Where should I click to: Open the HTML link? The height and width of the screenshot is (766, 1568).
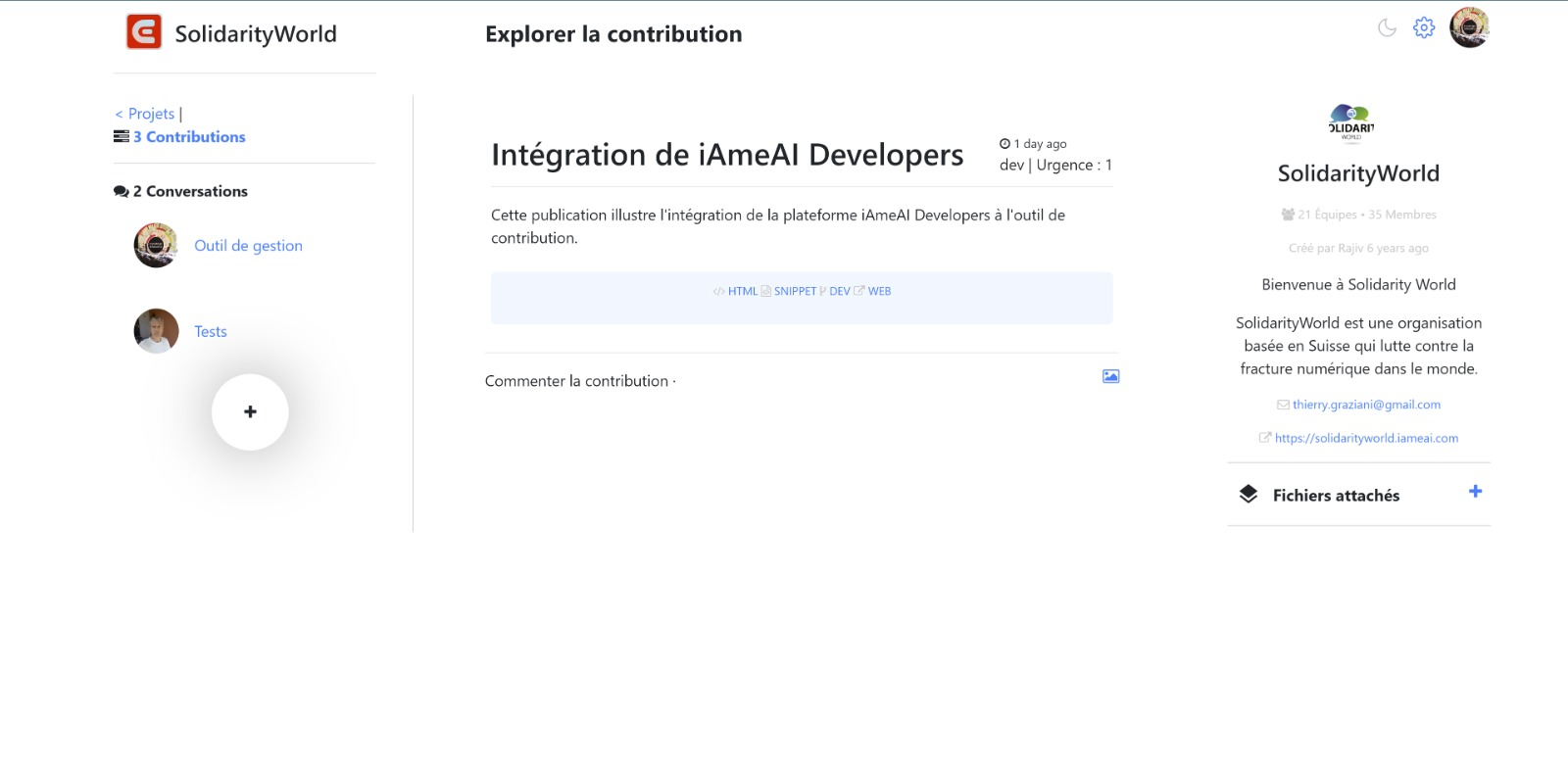click(x=743, y=291)
